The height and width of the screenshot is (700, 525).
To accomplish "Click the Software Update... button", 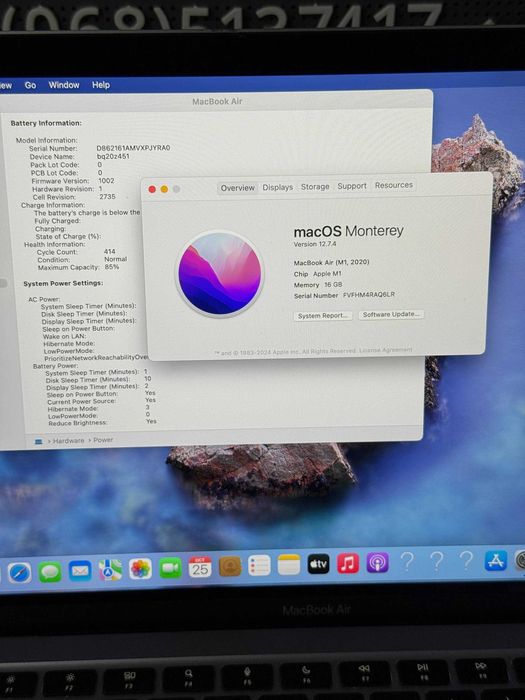I will (391, 314).
